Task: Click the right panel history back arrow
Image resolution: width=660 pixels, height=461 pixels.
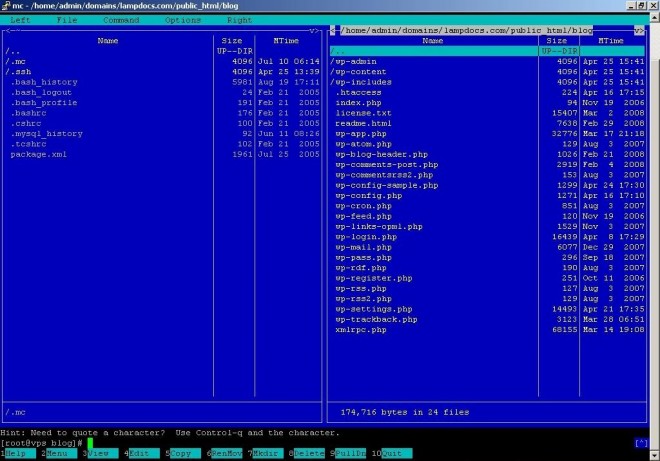Action: pos(333,31)
